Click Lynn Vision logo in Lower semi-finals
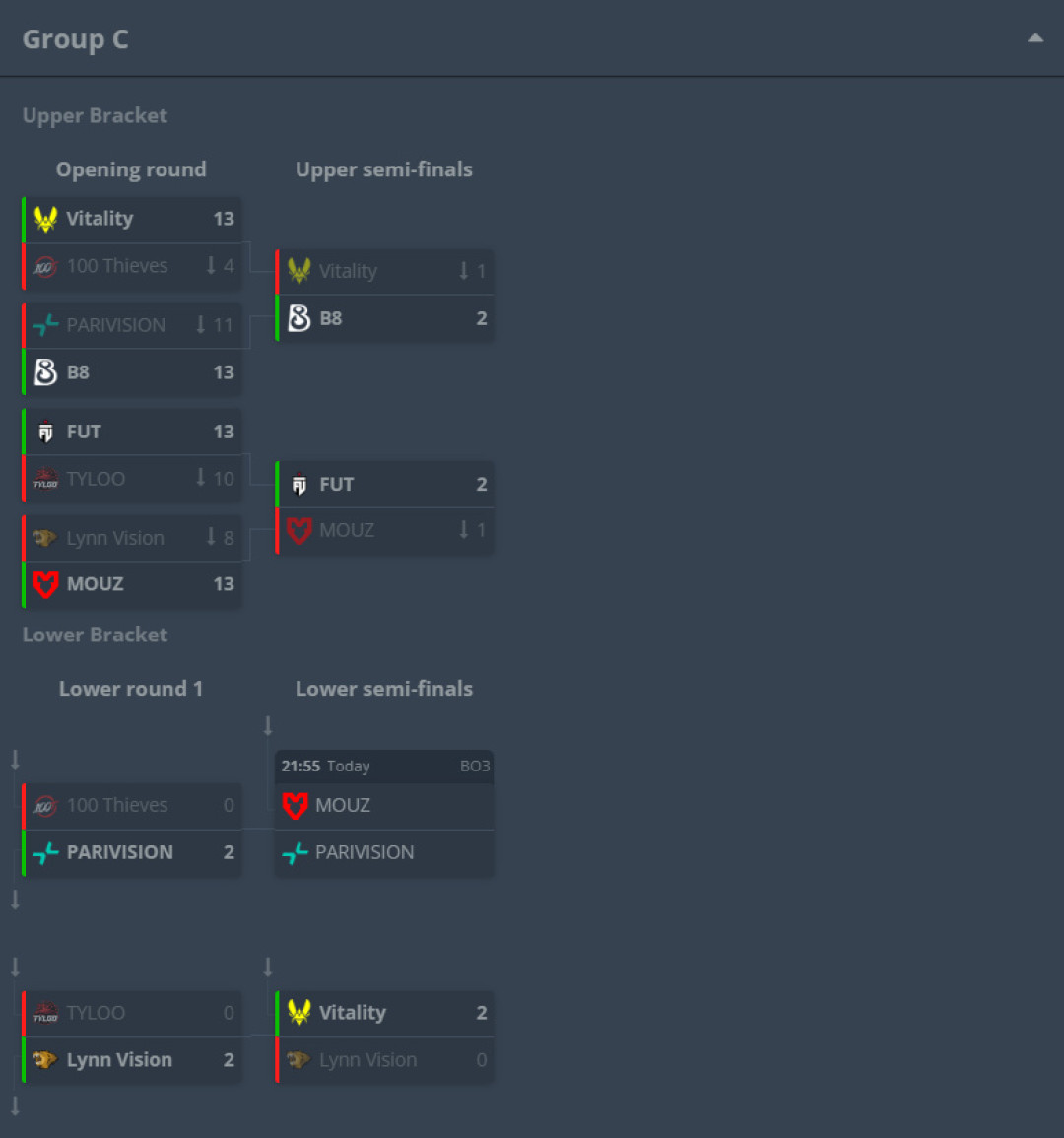 pos(299,1059)
